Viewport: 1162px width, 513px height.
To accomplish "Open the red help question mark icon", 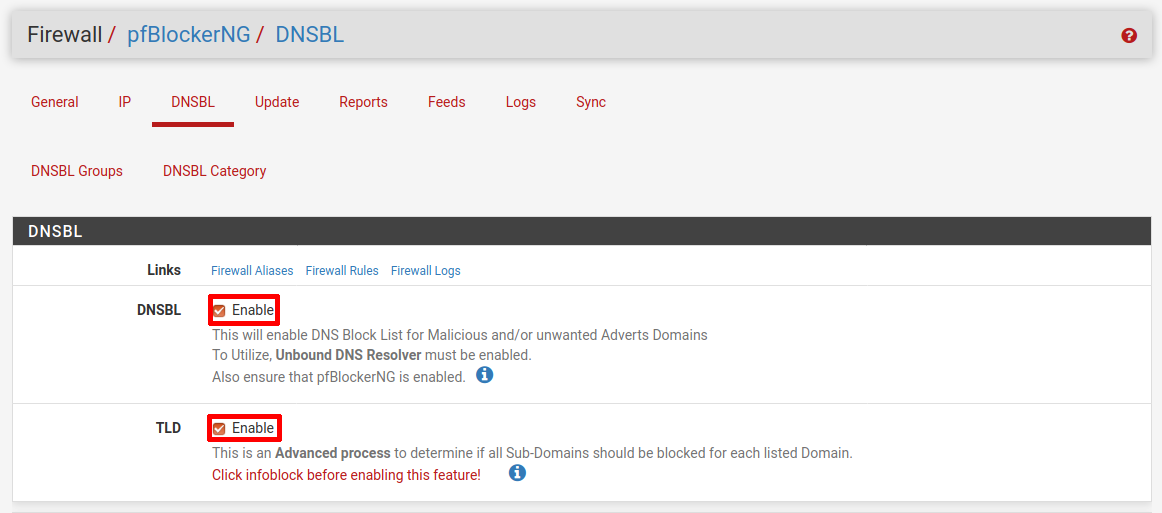I will pyautogui.click(x=1129, y=36).
